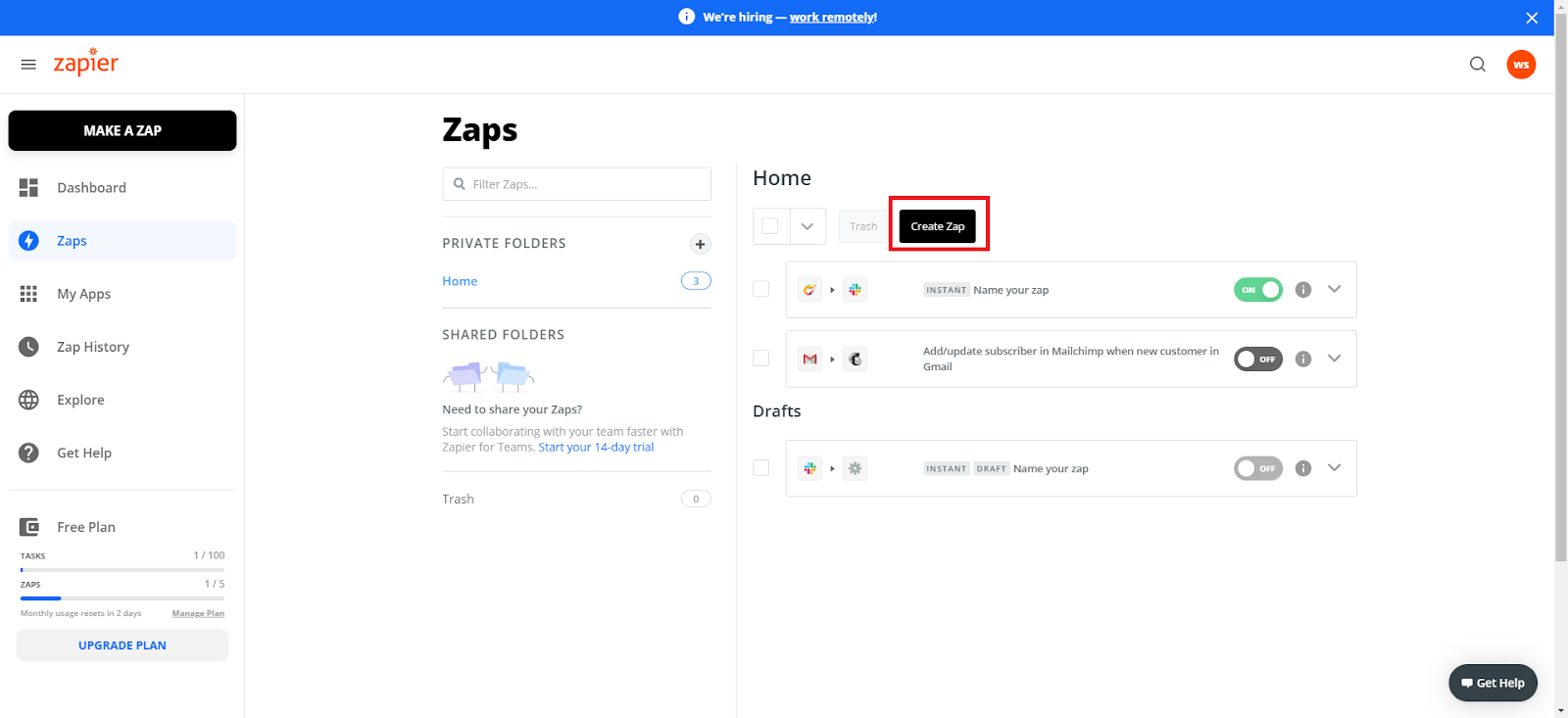1568x718 pixels.
Task: Click the Slack trigger icon in draft zap
Action: (x=809, y=468)
